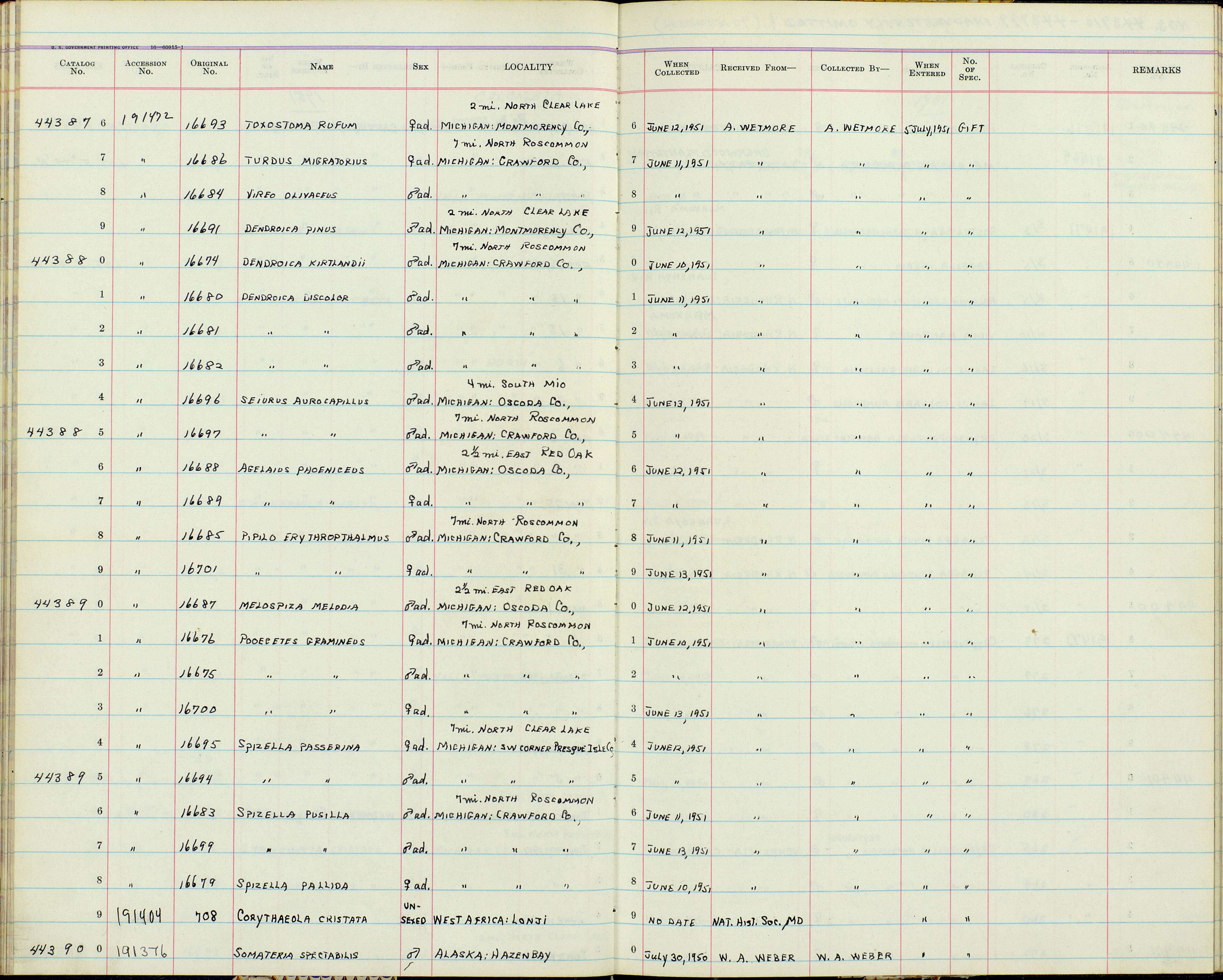Click the 'Locality' column header

[x=529, y=67]
